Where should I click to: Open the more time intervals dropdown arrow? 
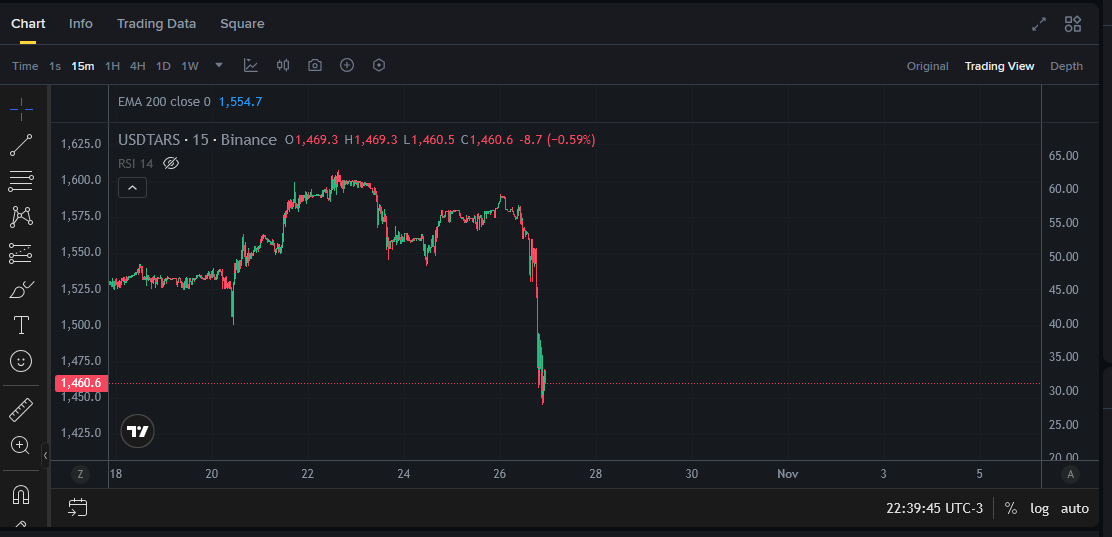(x=219, y=65)
